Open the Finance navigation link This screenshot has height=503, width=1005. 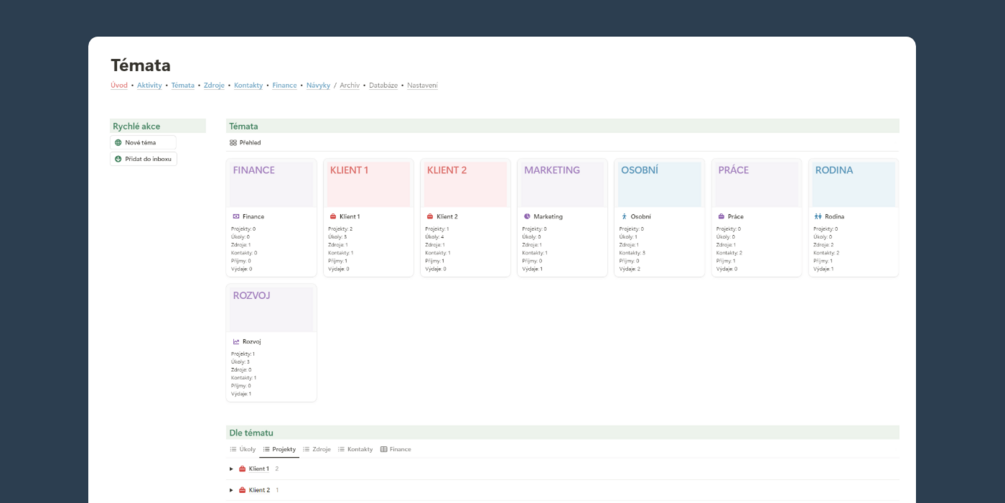pyautogui.click(x=285, y=85)
